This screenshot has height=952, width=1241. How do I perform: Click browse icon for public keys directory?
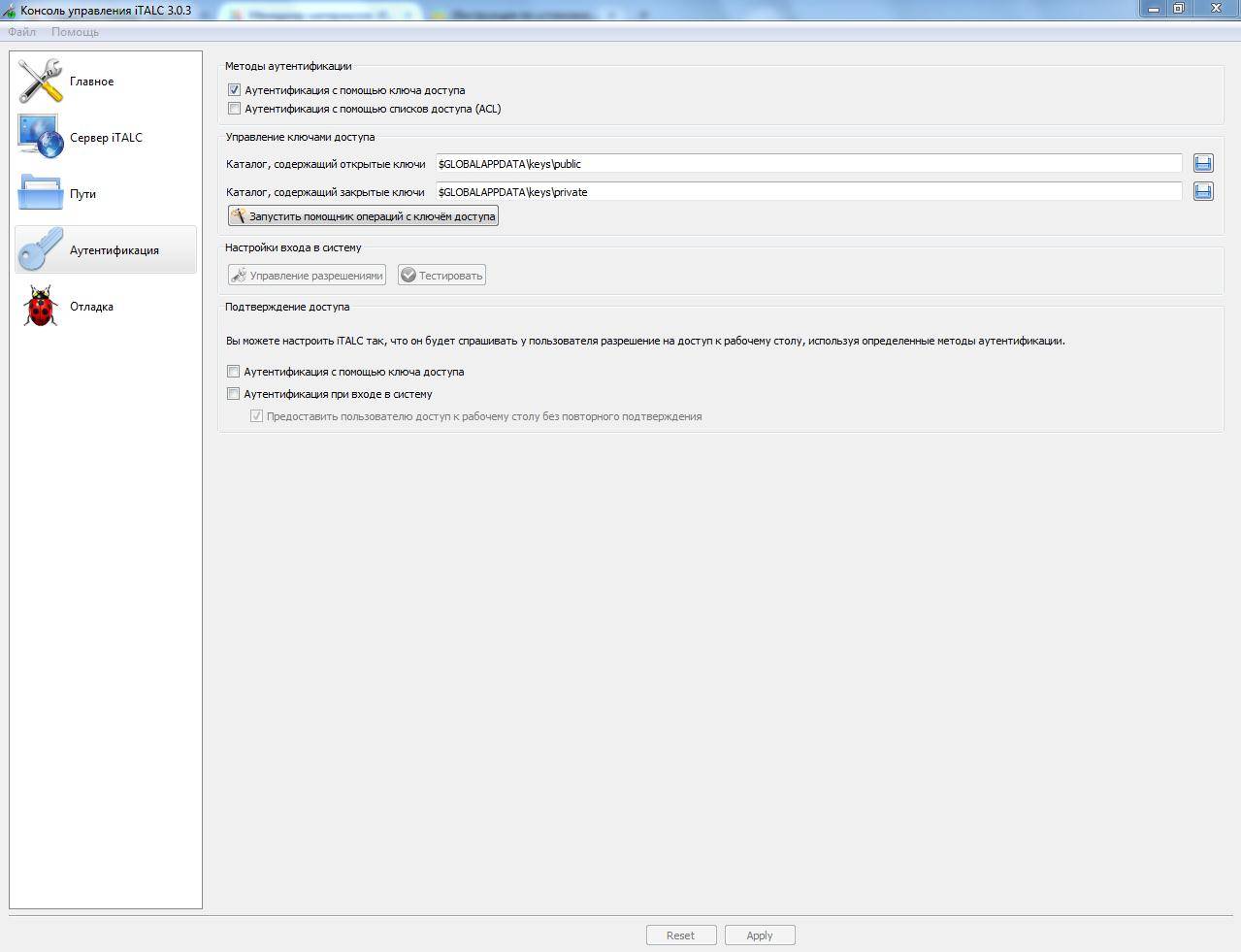[1203, 164]
